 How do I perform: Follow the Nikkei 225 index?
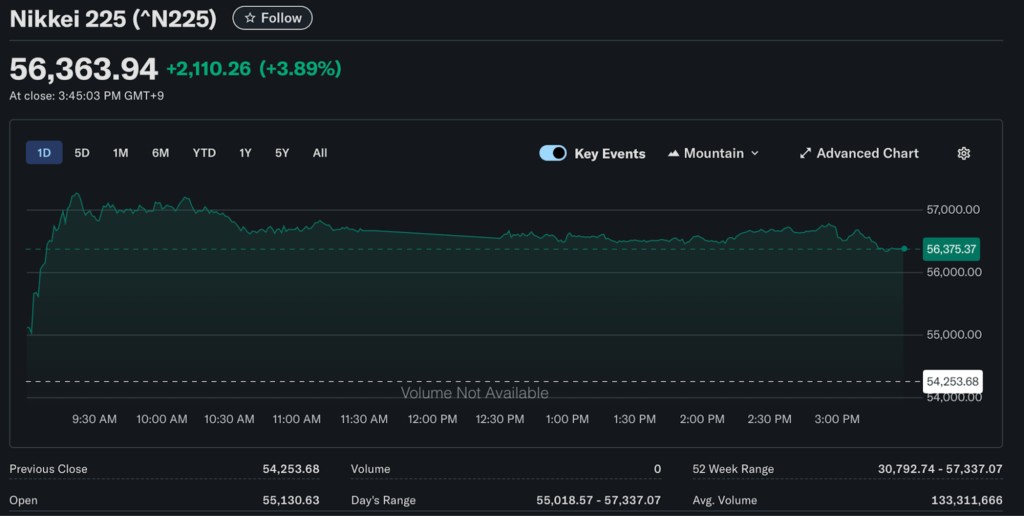point(273,18)
